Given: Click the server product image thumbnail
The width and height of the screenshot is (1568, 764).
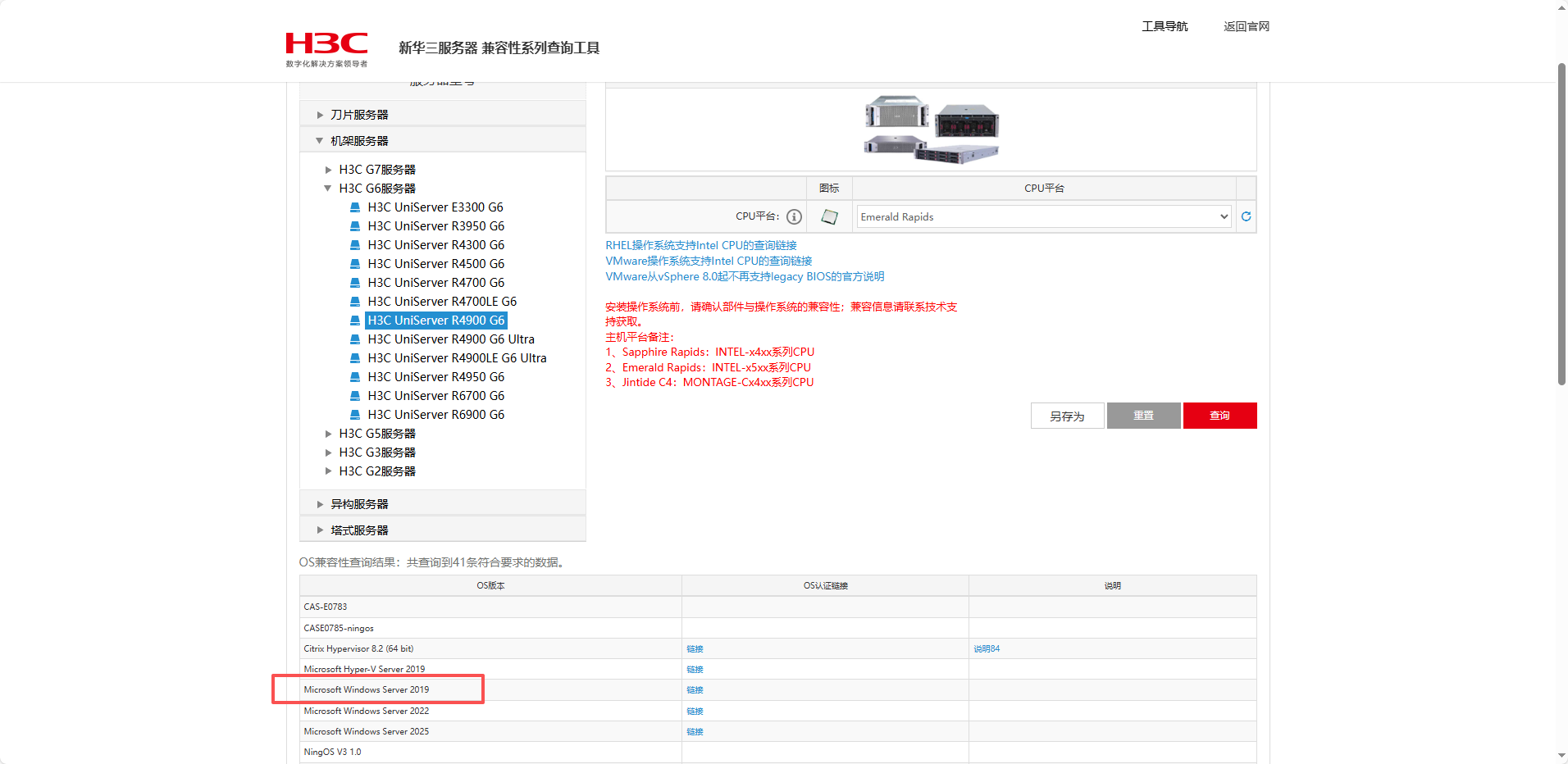Looking at the screenshot, I should click(931, 130).
